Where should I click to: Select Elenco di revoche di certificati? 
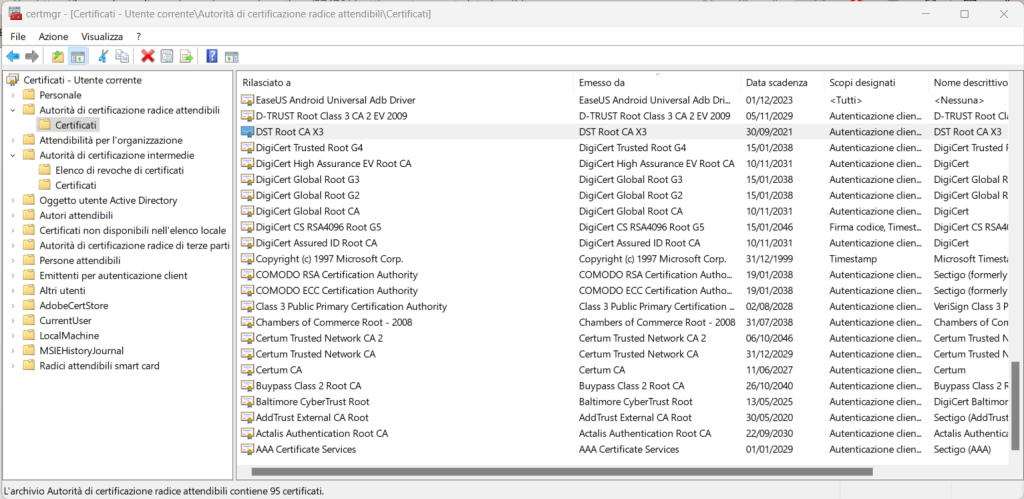(x=120, y=170)
